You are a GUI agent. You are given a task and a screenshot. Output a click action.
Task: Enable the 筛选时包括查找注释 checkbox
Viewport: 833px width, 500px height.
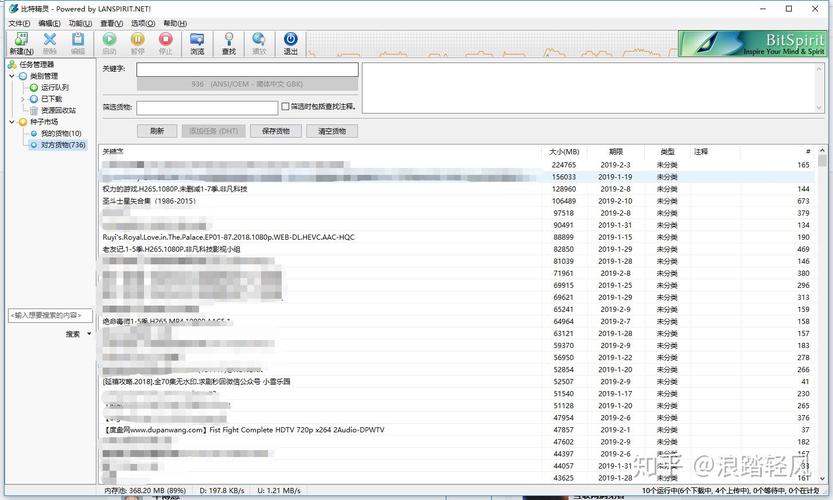pyautogui.click(x=285, y=106)
